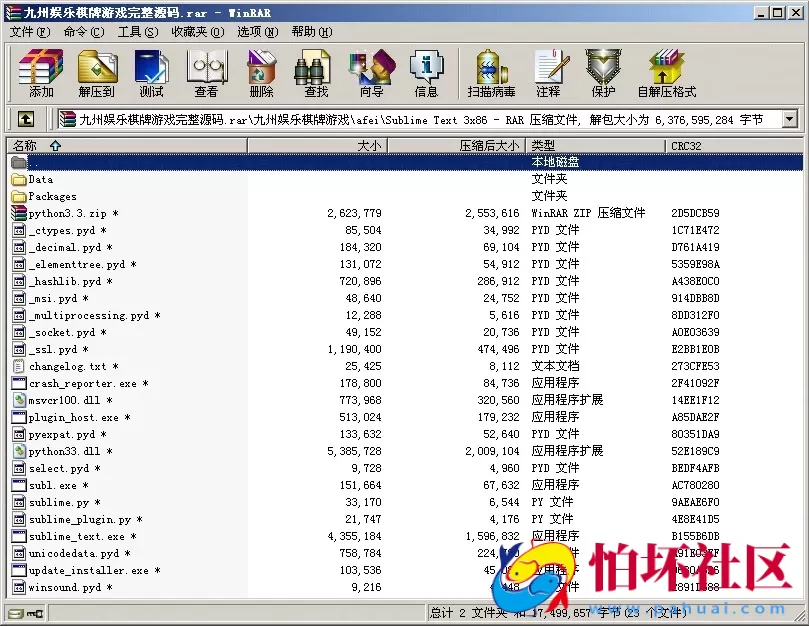Start the 查找 (Find) search icon

click(x=313, y=70)
